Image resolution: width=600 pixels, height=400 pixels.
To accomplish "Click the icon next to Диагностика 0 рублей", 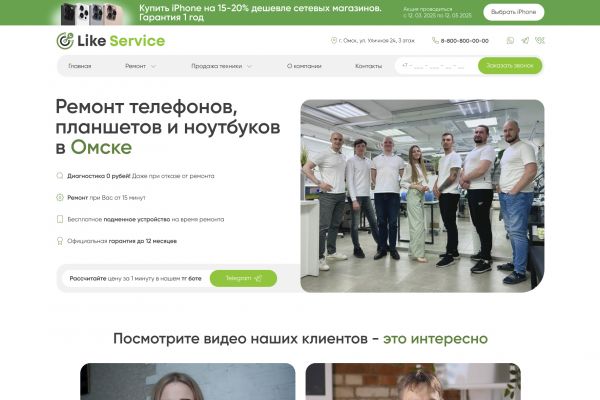I will pyautogui.click(x=60, y=176).
